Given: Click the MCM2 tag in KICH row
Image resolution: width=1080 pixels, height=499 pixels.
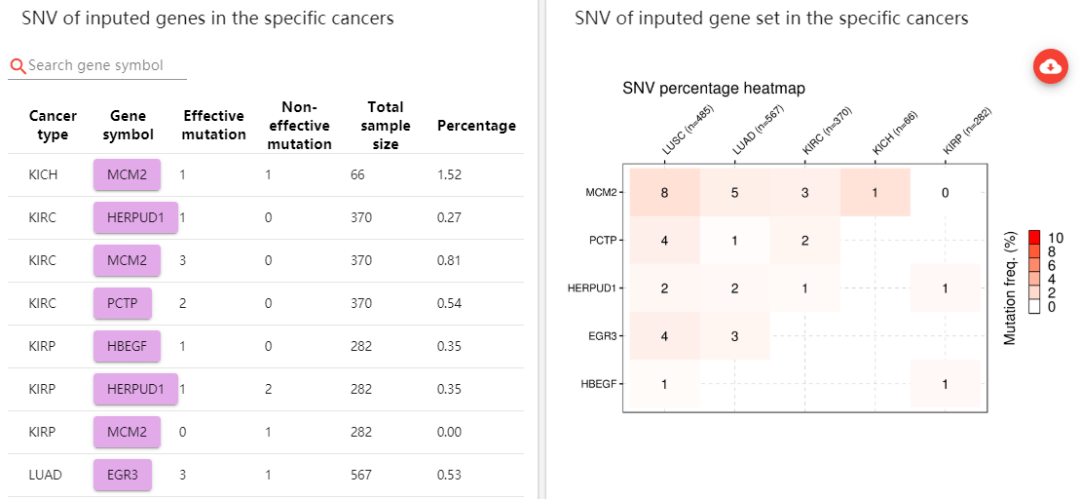Looking at the screenshot, I should [x=127, y=175].
